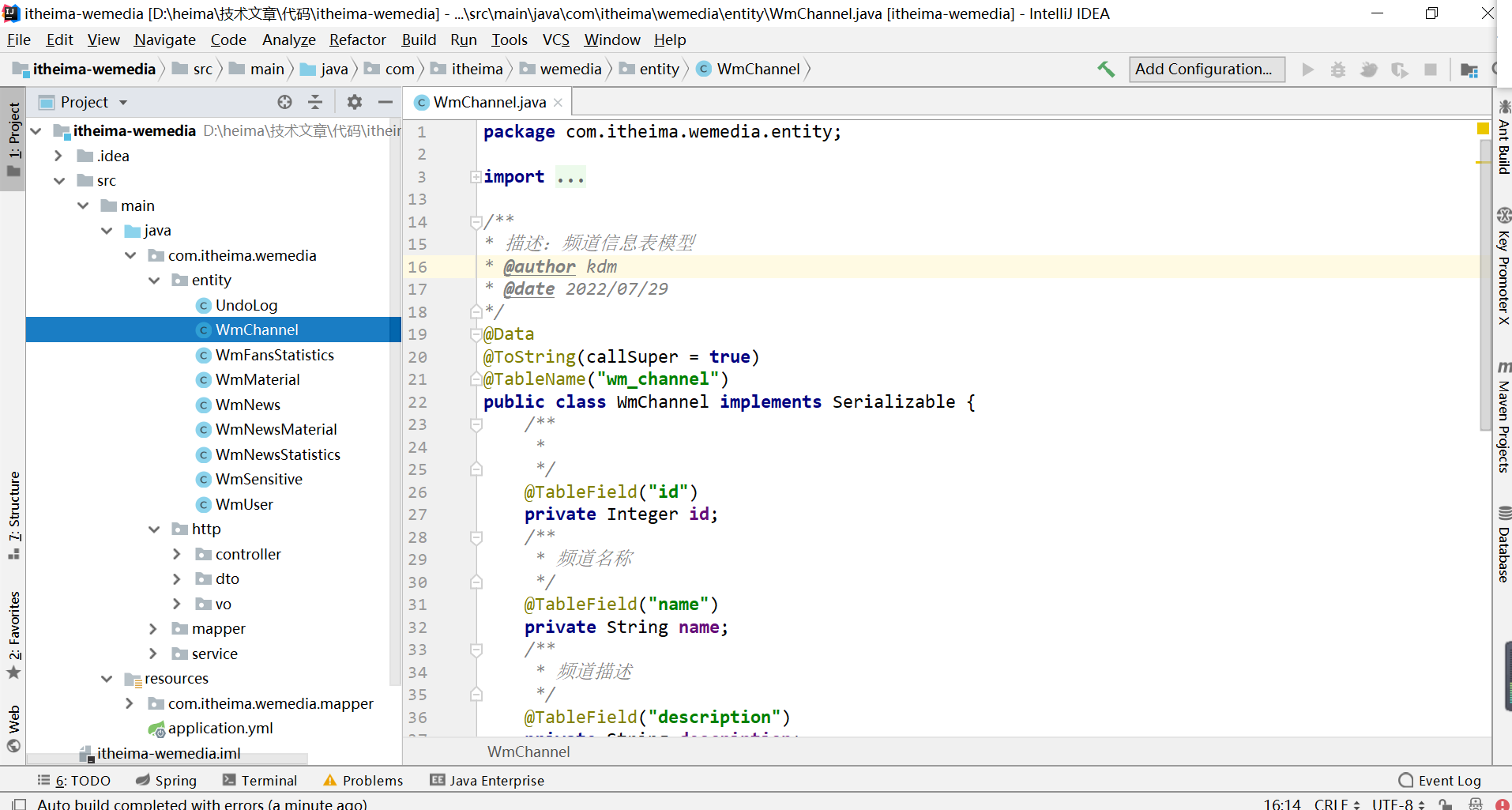The image size is (1512, 810).
Task: Open the Java Enterprise tool window
Action: tap(487, 781)
